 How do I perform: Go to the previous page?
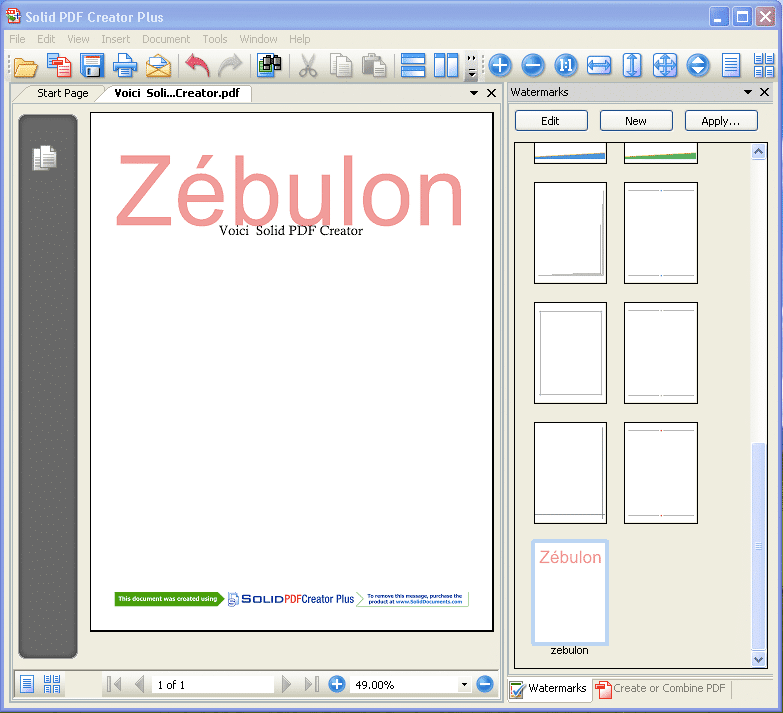pyautogui.click(x=139, y=684)
